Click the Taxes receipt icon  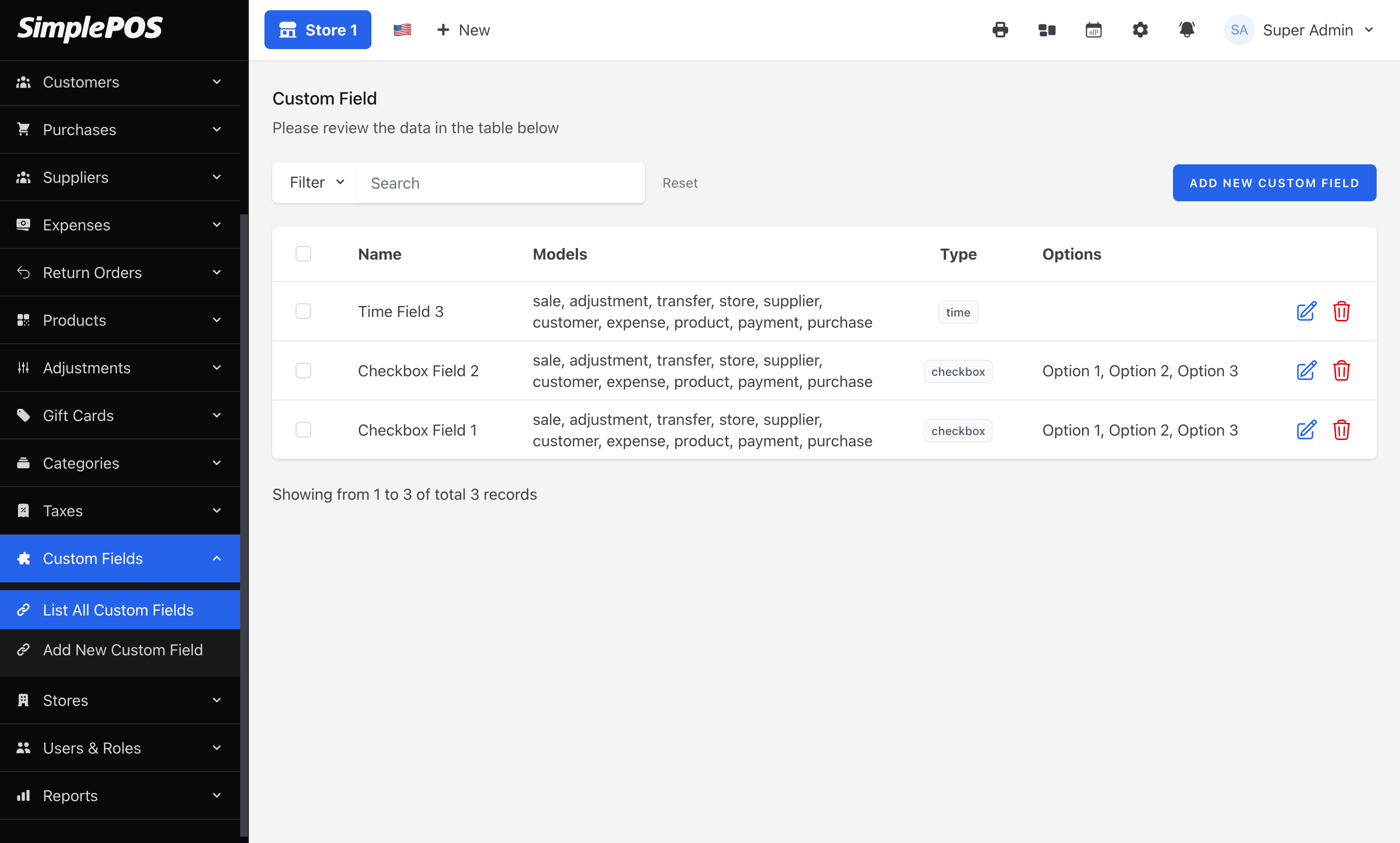point(23,510)
